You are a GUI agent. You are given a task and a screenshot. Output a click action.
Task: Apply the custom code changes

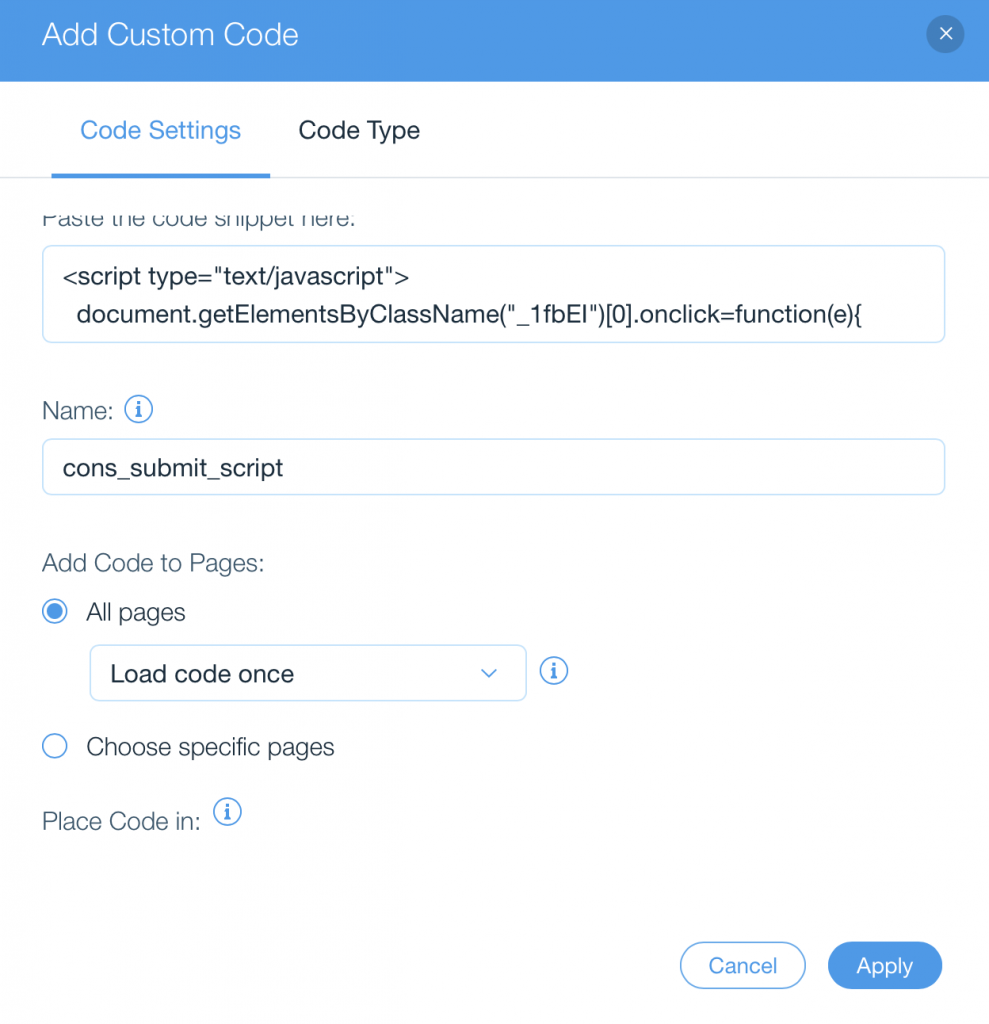(884, 965)
